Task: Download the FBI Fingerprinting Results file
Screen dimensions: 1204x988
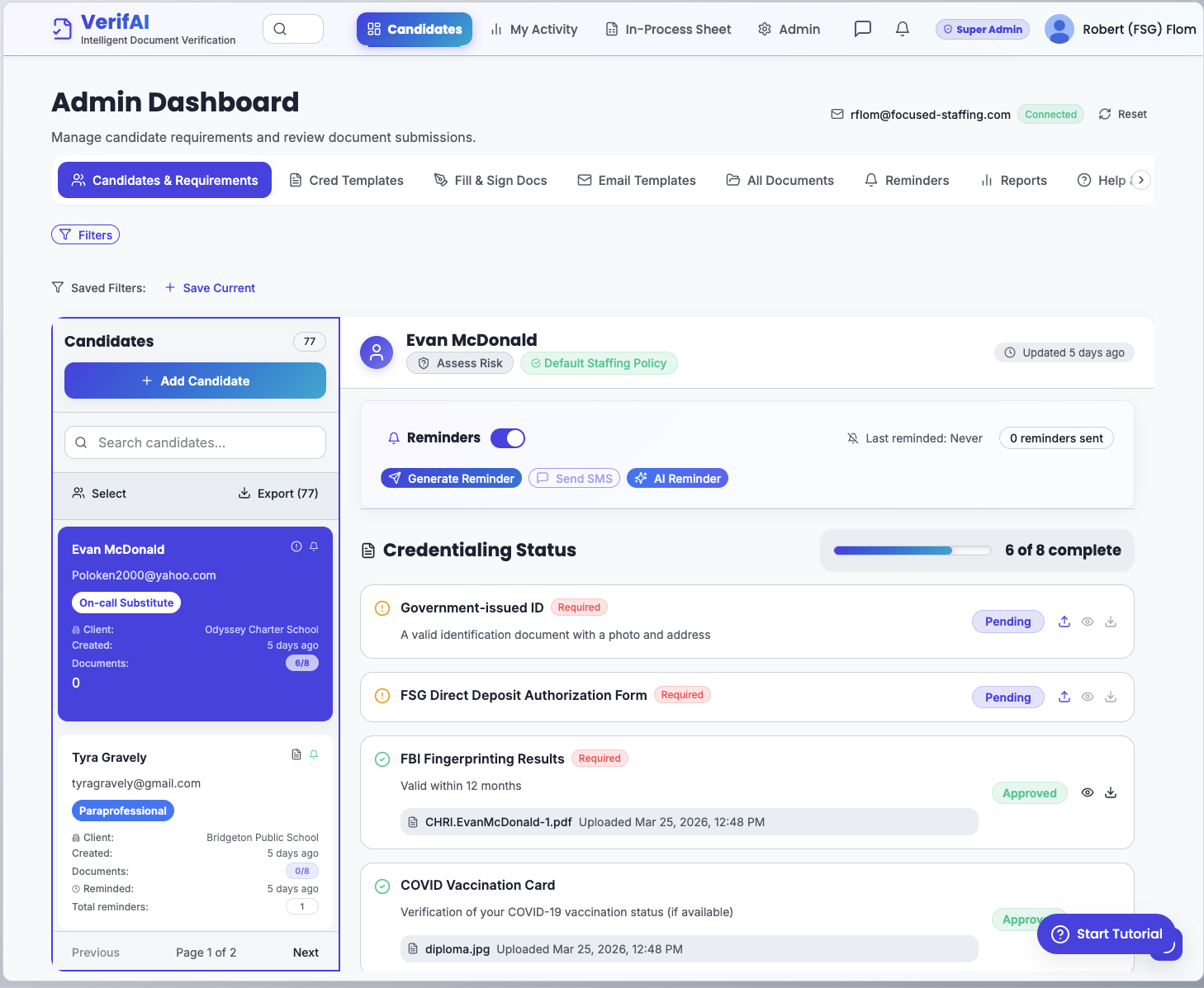Action: [x=1111, y=792]
